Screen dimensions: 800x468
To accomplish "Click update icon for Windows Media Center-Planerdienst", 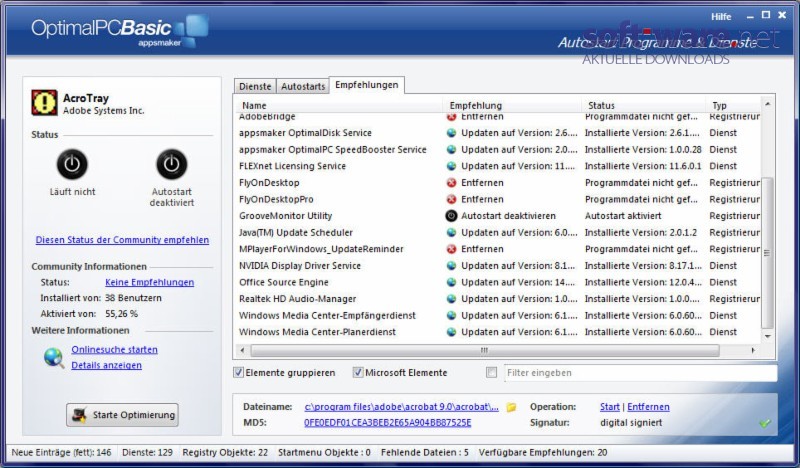I will [x=451, y=332].
